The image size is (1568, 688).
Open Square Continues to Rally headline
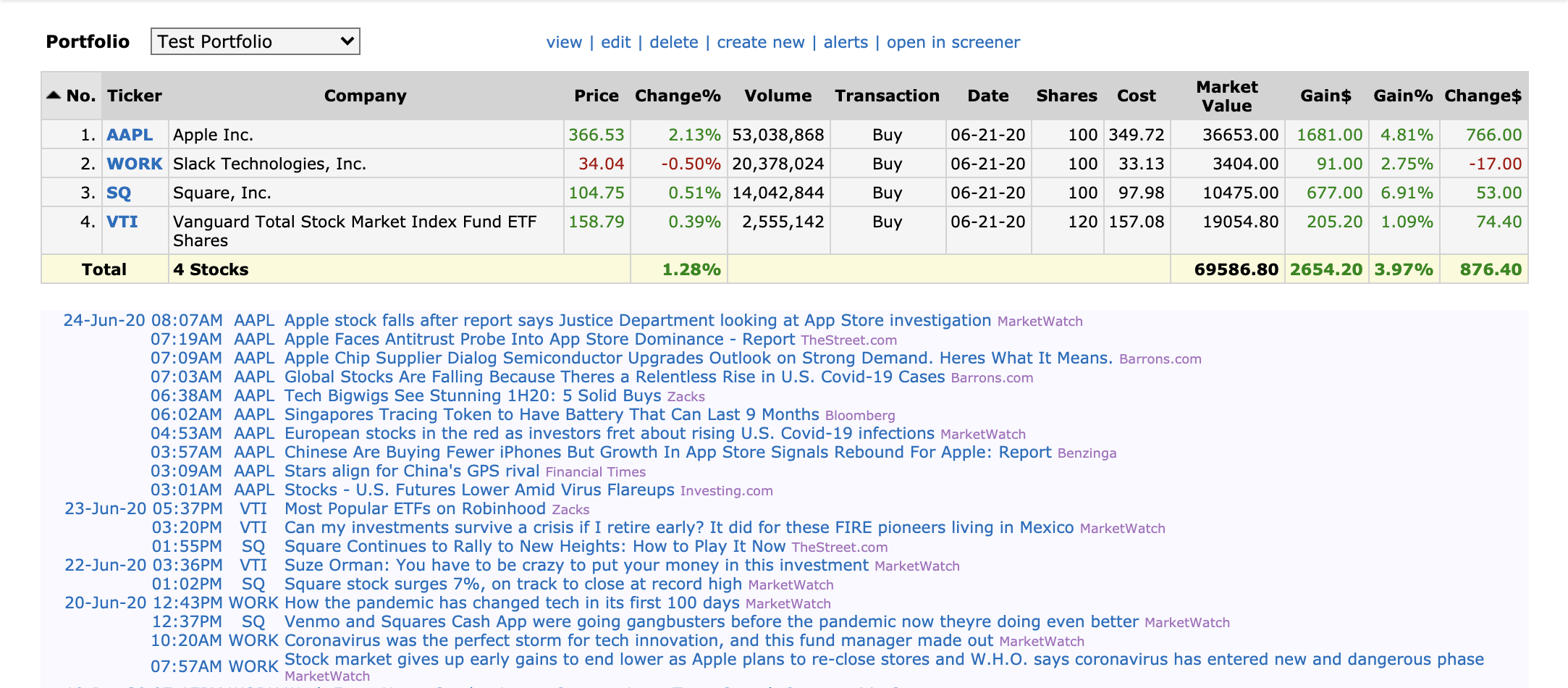pos(535,546)
